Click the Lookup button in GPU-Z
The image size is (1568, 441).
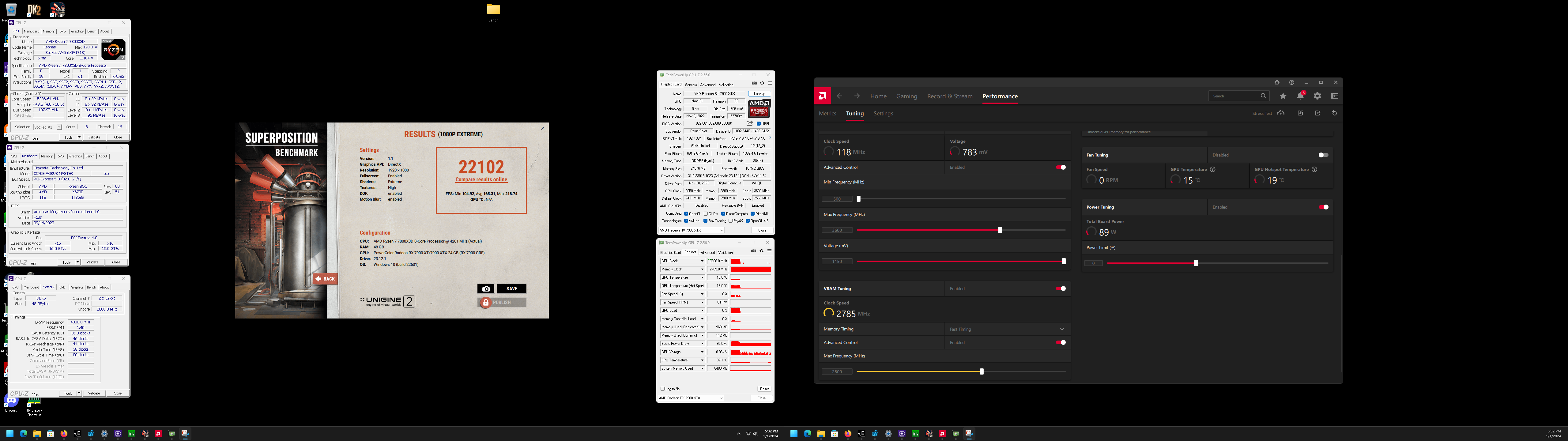pos(759,94)
